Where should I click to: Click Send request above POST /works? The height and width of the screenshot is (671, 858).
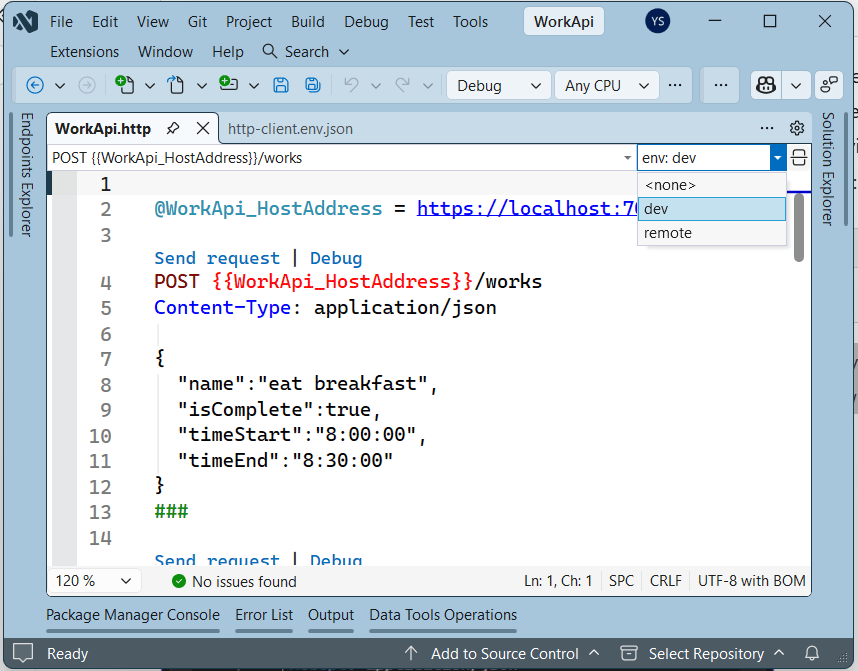click(x=217, y=258)
